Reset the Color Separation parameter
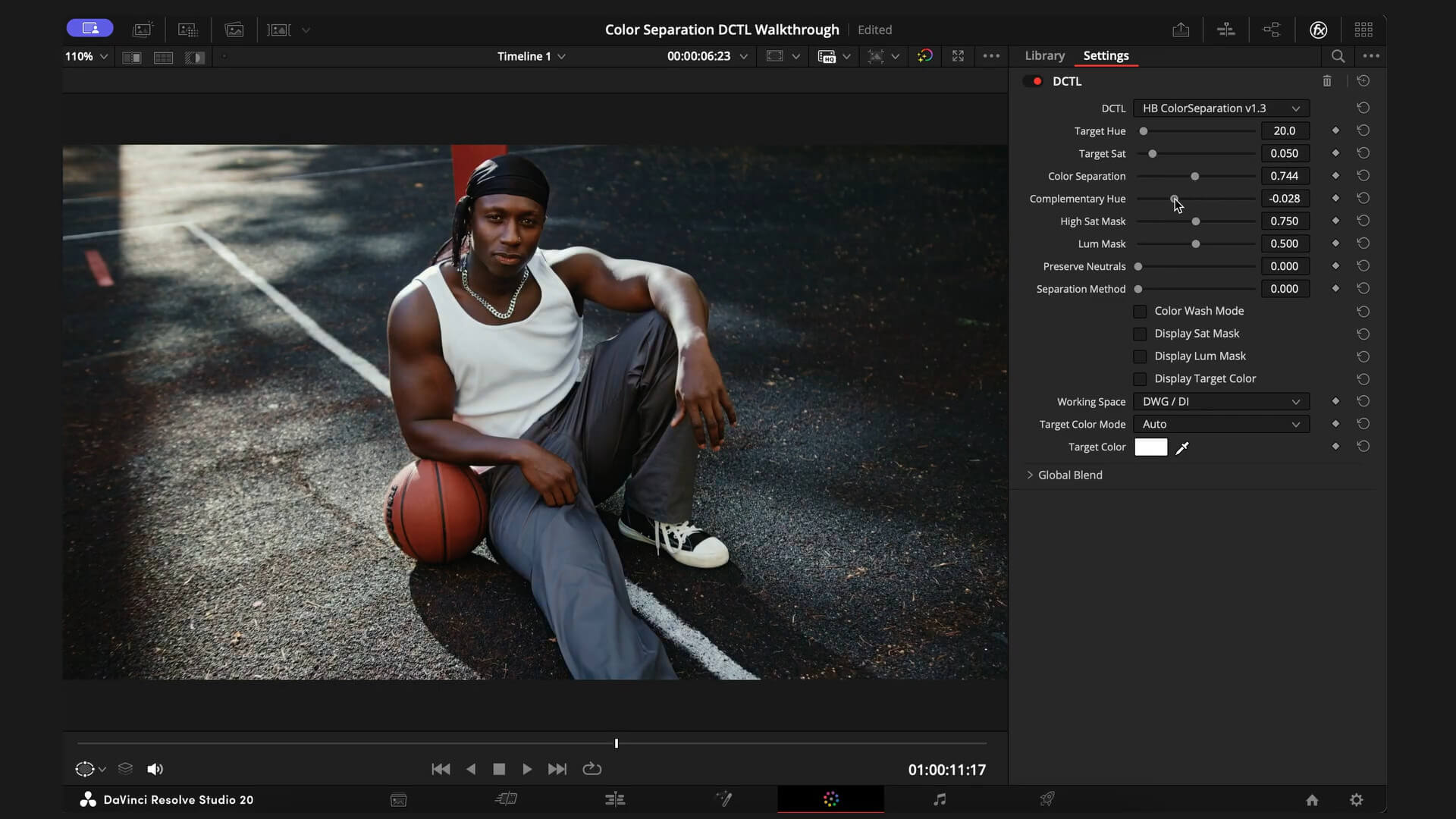This screenshot has width=1456, height=819. point(1363,176)
